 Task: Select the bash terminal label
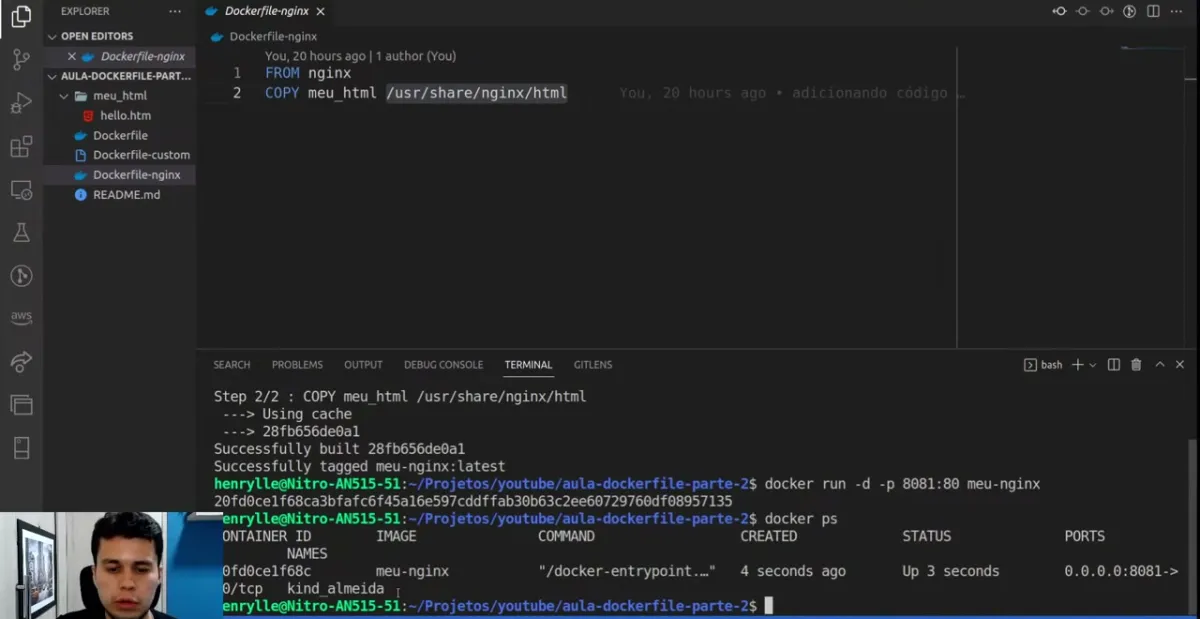(x=1043, y=365)
